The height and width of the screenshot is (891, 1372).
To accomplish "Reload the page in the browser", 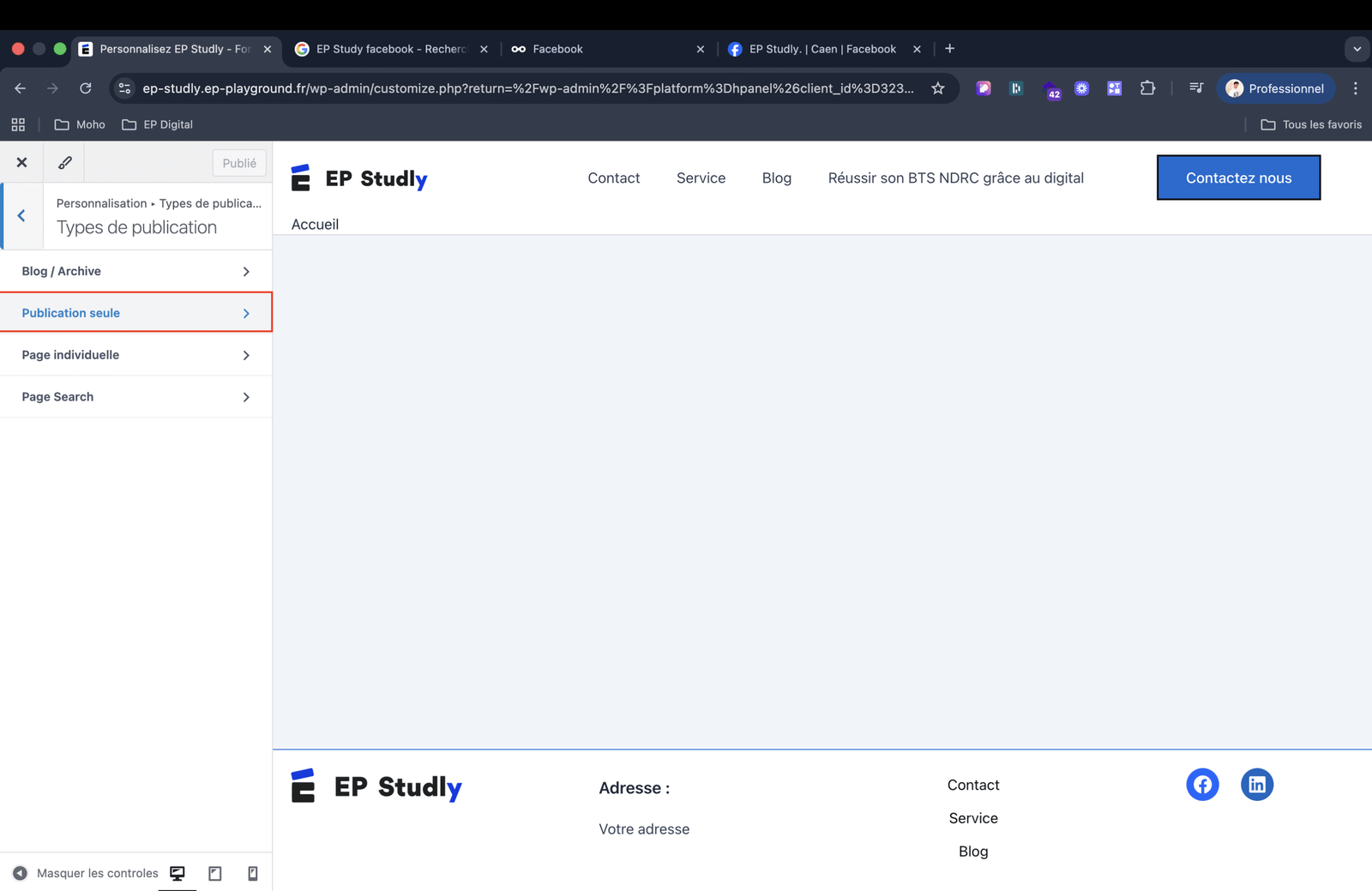I will point(86,88).
